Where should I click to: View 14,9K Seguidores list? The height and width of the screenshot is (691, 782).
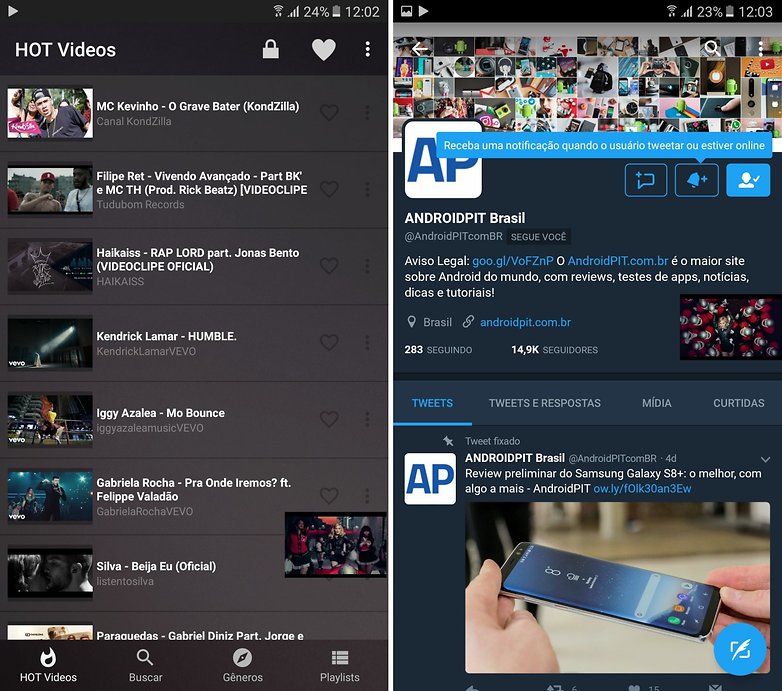[554, 350]
